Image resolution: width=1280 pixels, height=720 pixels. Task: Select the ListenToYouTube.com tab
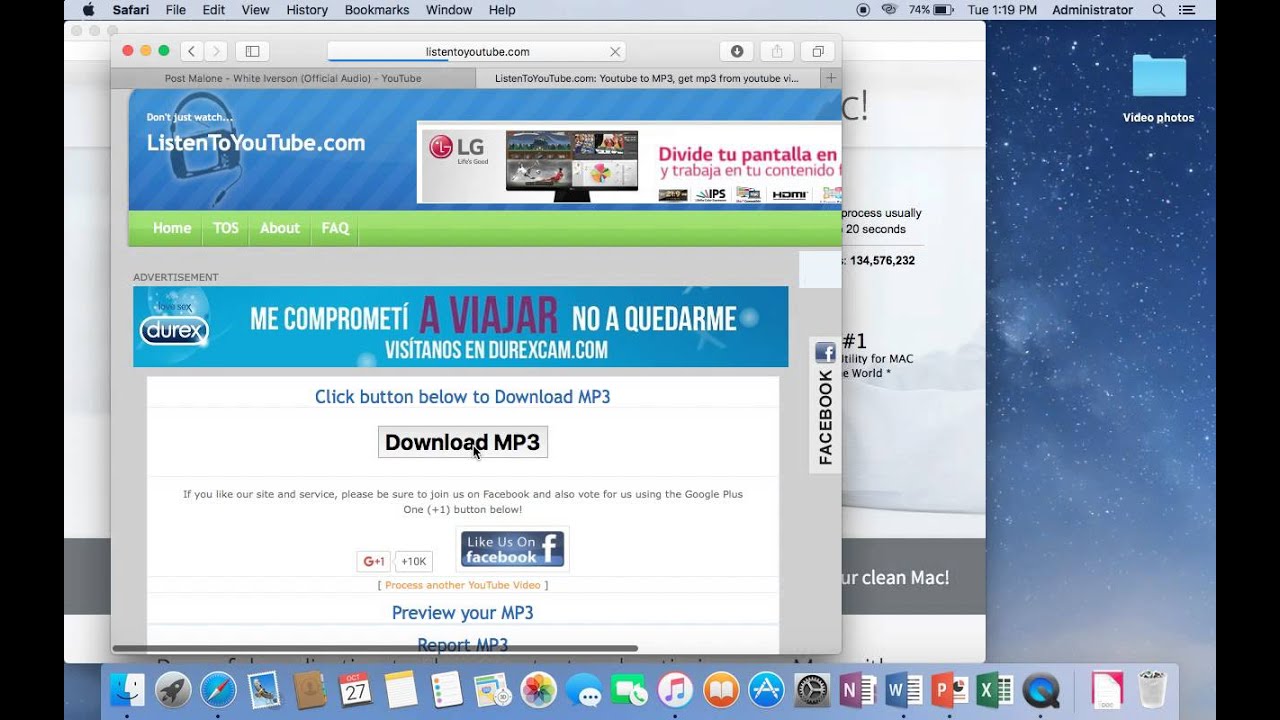pos(647,78)
